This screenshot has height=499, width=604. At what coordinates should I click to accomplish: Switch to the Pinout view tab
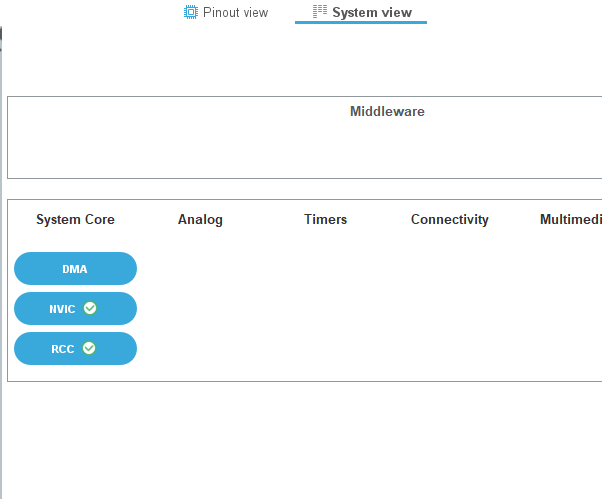235,13
